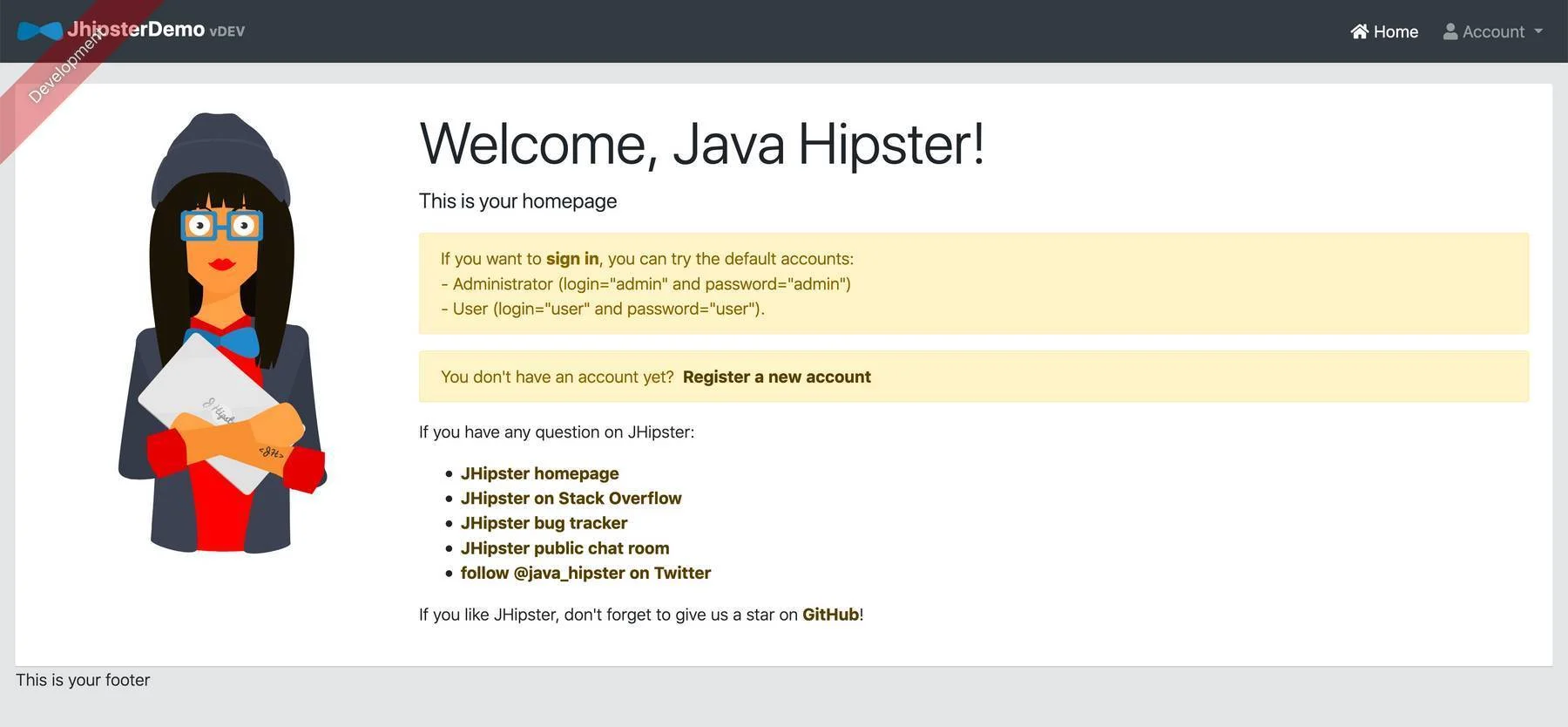Click the User default account line
The width and height of the screenshot is (1568, 727).
pyautogui.click(x=603, y=309)
